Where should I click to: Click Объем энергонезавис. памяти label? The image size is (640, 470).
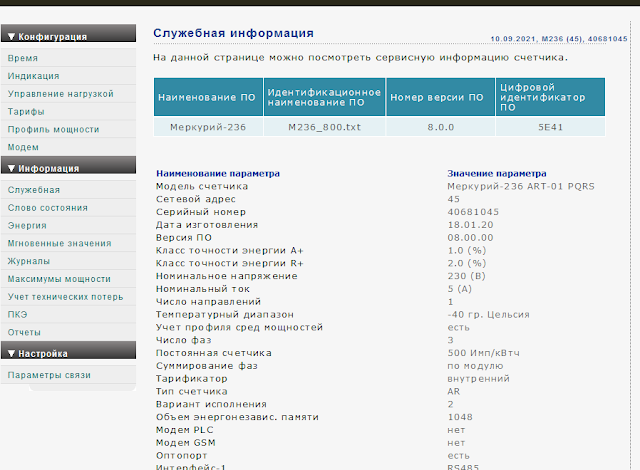click(237, 417)
